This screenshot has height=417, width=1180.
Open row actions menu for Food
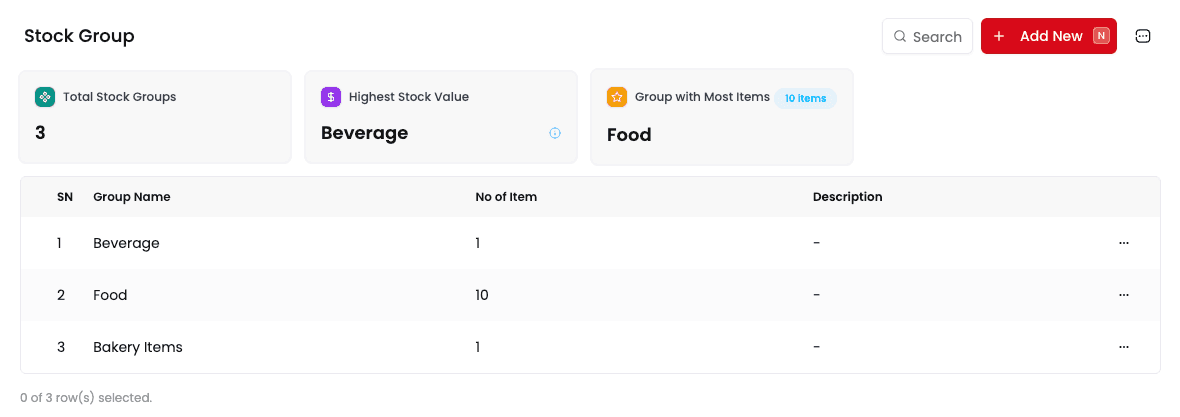pyautogui.click(x=1124, y=295)
